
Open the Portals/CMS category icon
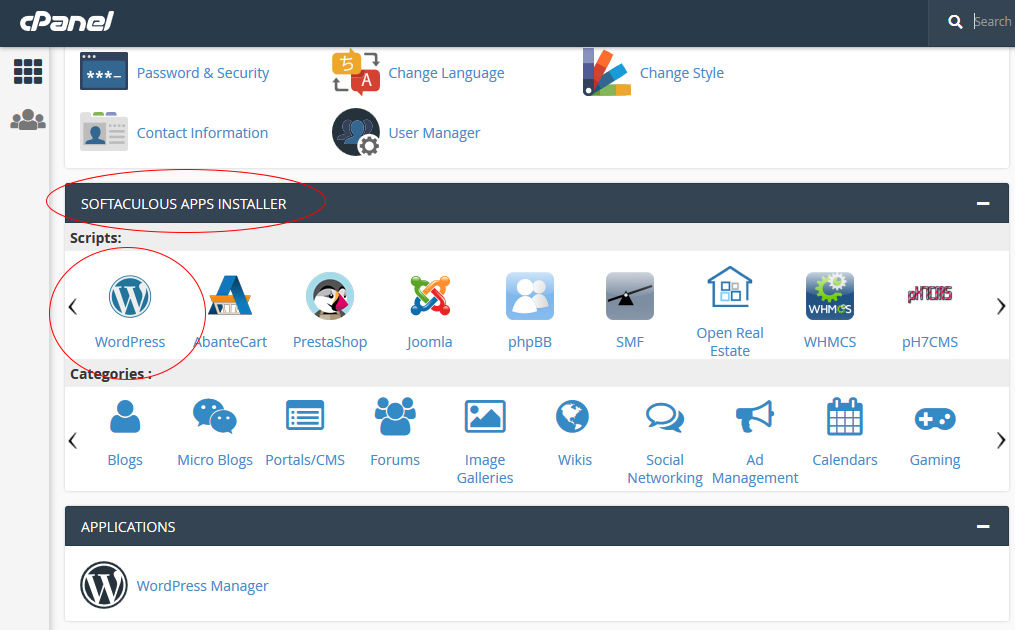(x=305, y=416)
